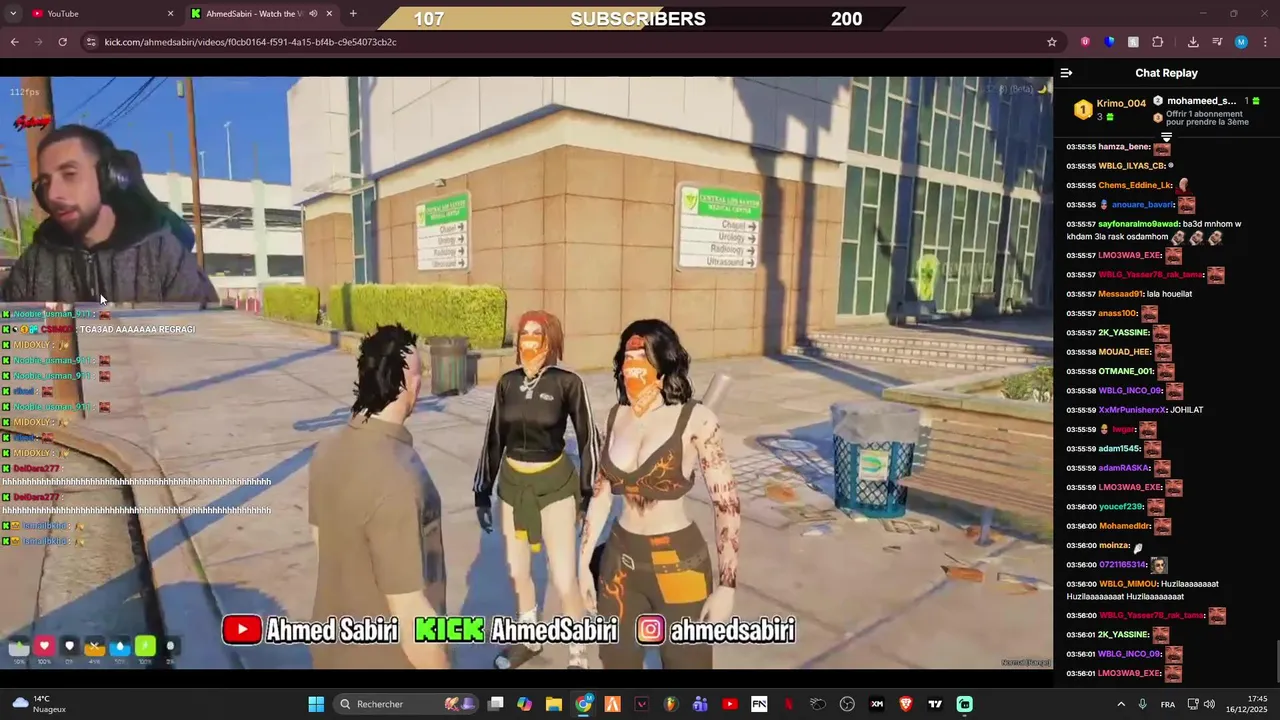Open Windows Start menu
Viewport: 1280px width, 720px height.
(316, 704)
